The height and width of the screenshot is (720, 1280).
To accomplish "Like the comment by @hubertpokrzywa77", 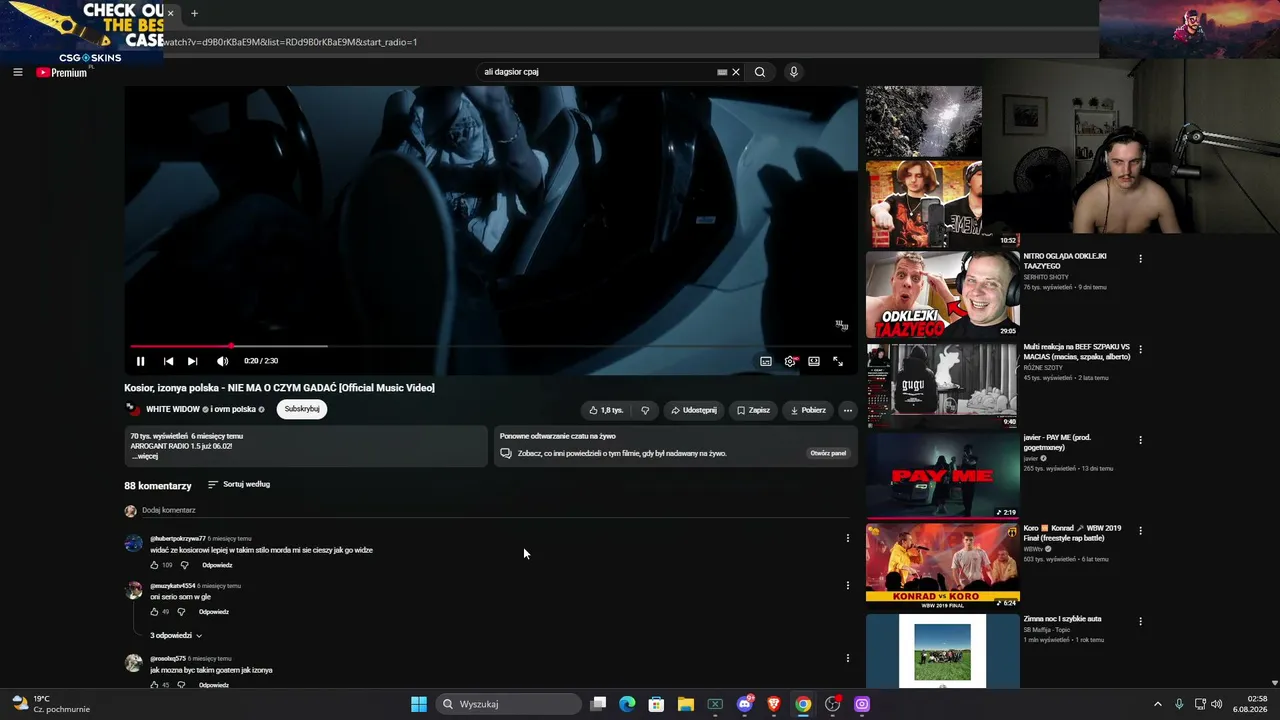I will pyautogui.click(x=154, y=565).
